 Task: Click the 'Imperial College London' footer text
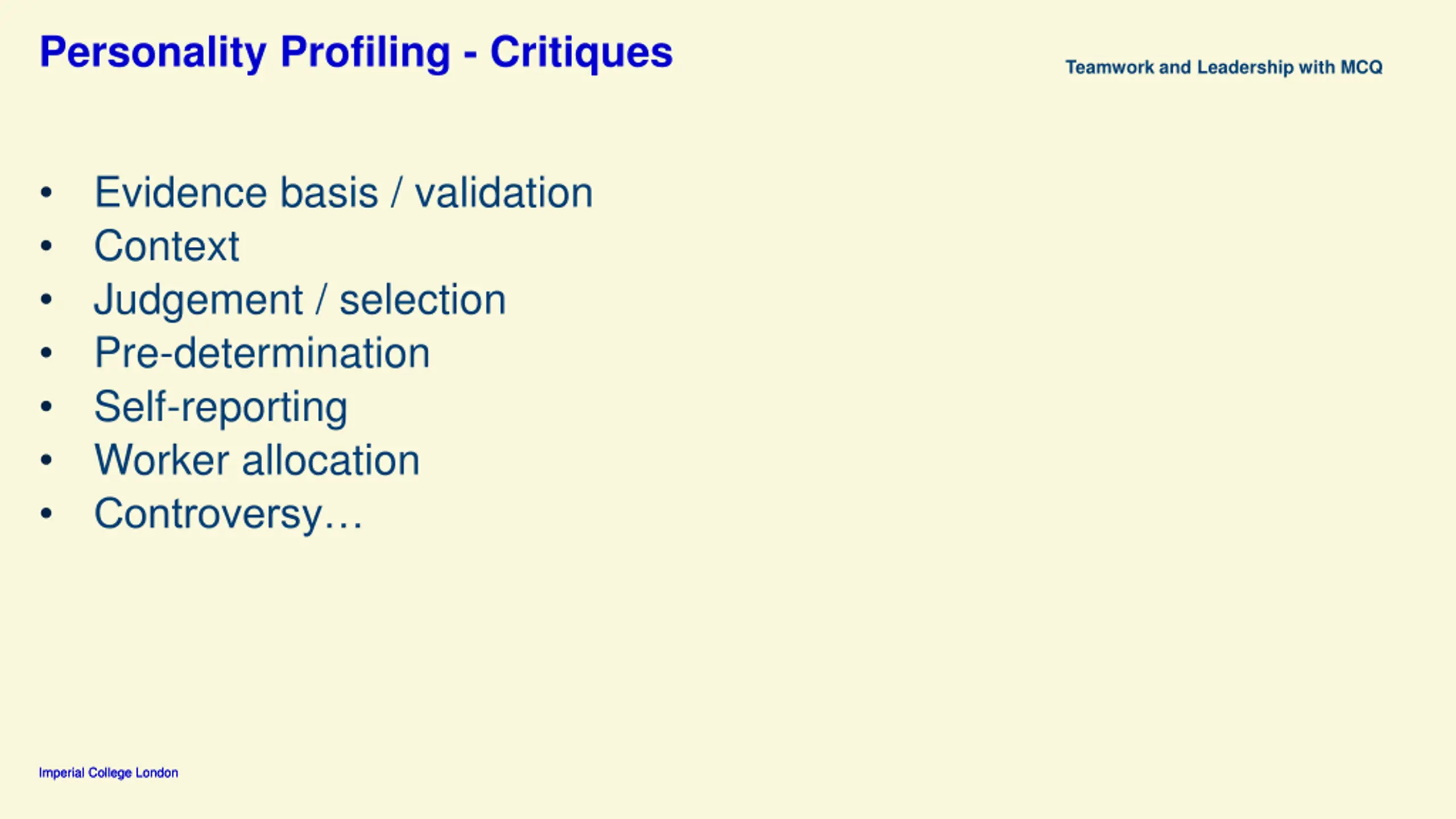(108, 772)
